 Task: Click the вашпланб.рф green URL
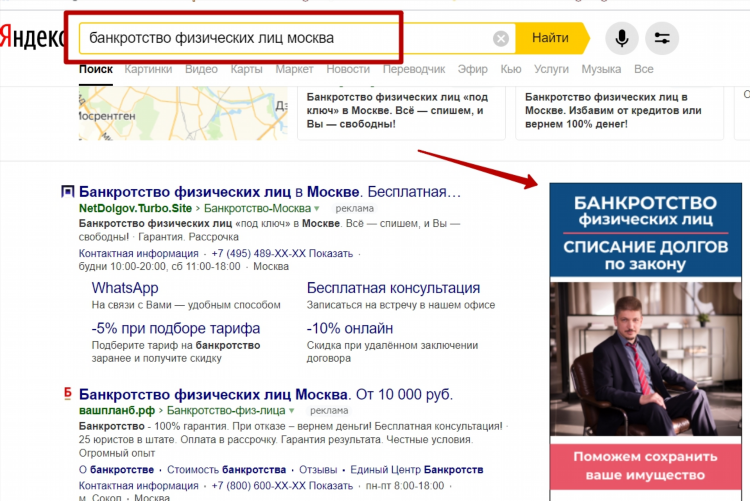117,411
